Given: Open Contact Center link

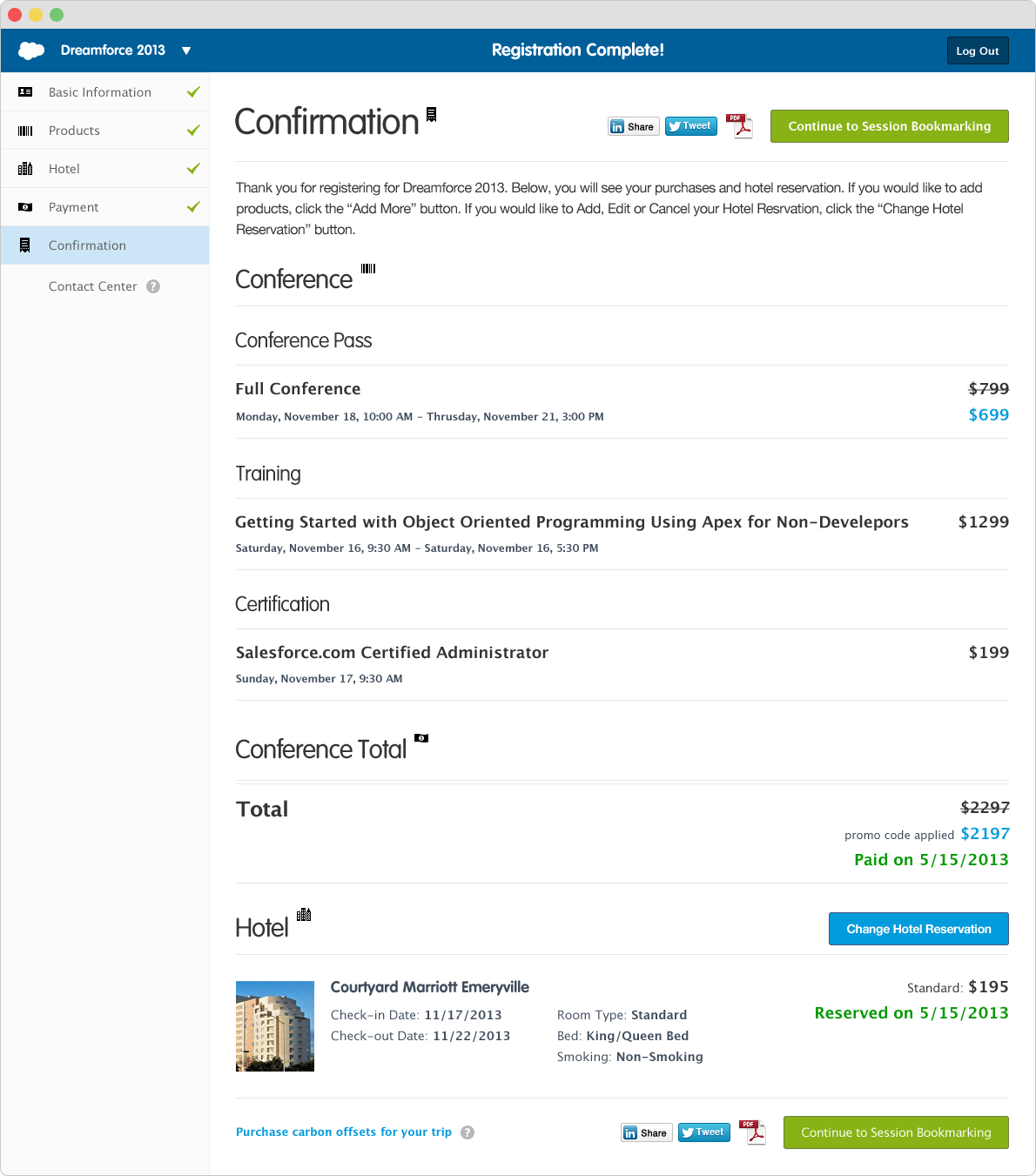Looking at the screenshot, I should click(93, 286).
